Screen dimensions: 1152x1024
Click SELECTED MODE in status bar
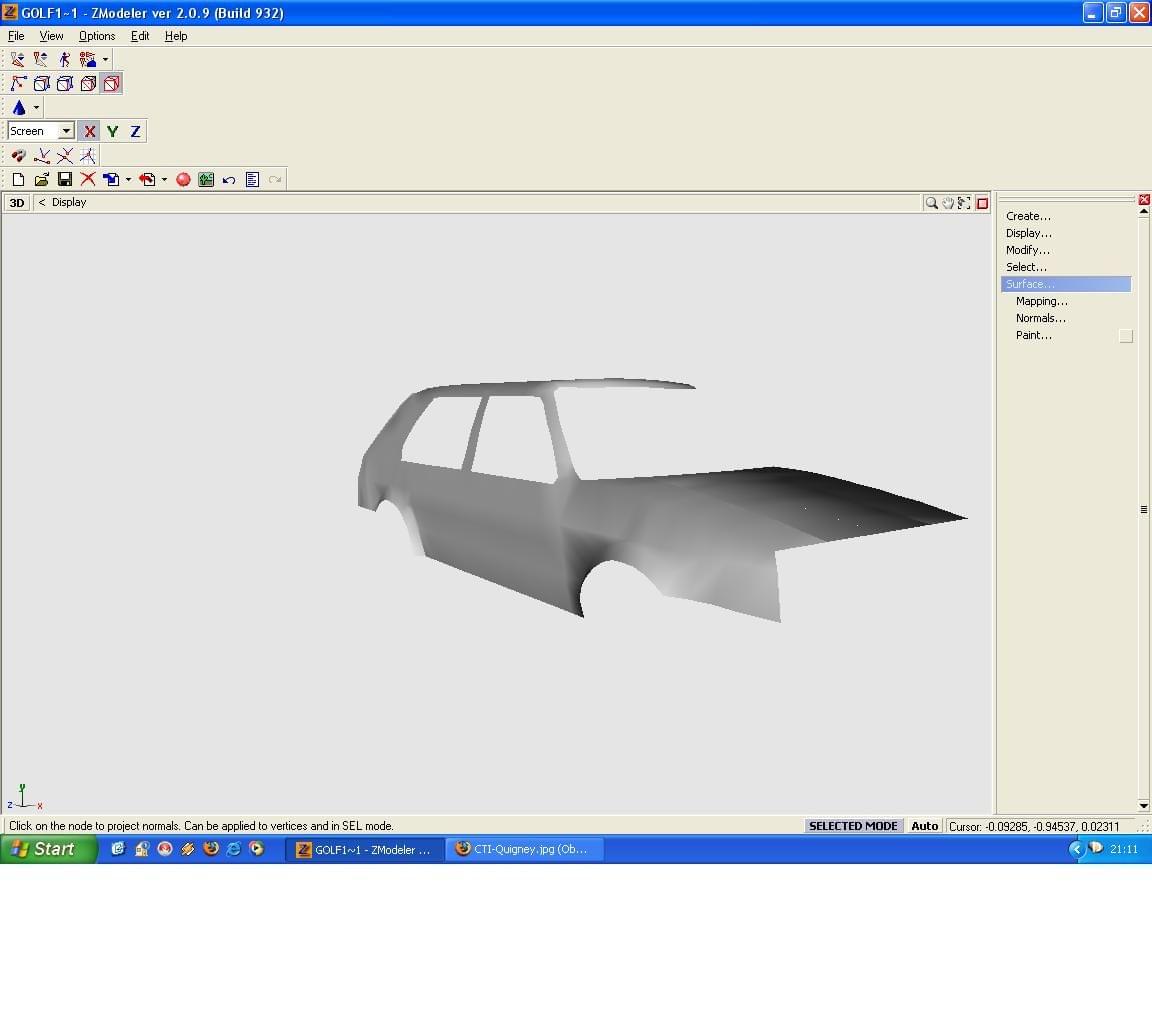click(853, 826)
